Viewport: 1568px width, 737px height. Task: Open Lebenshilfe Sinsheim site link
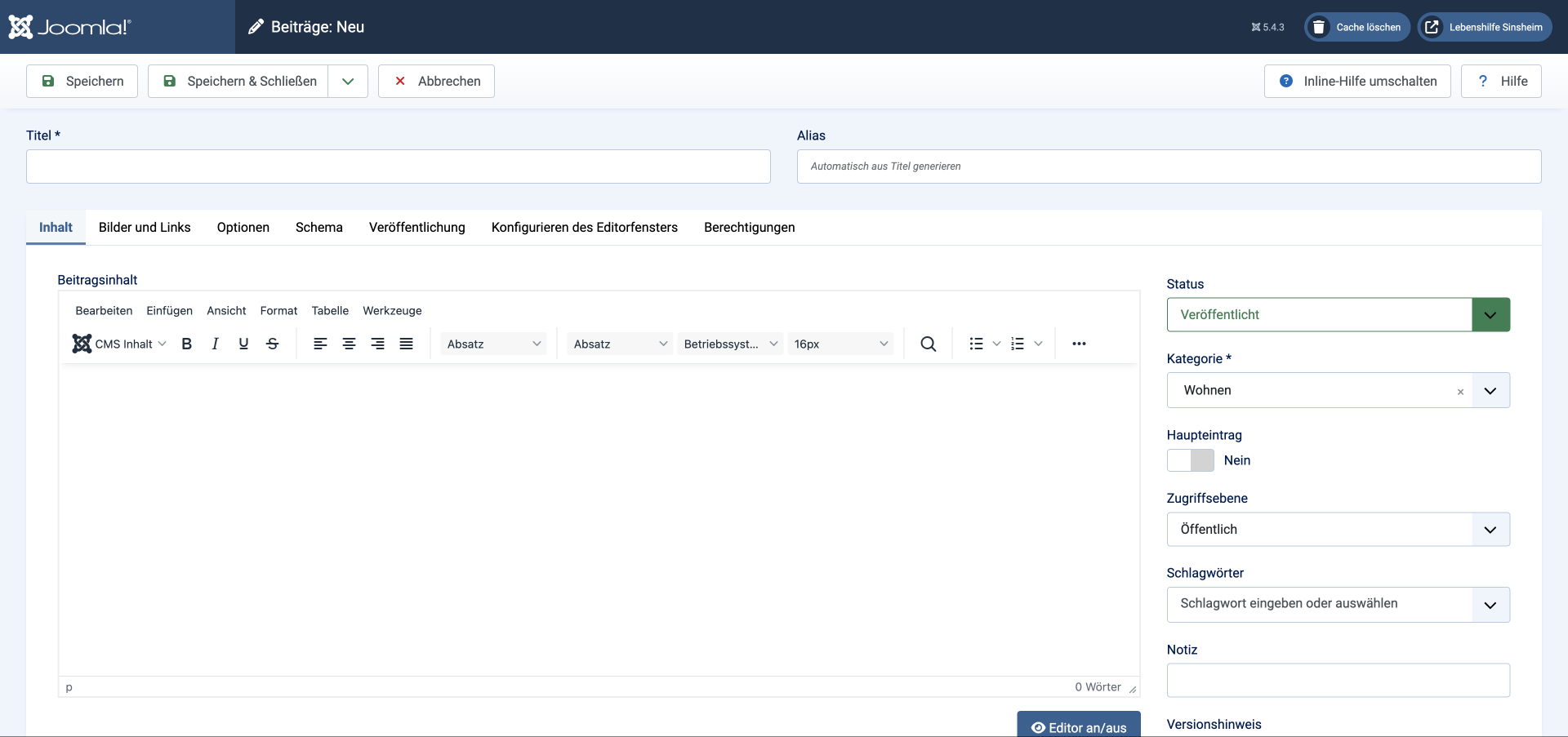[1485, 27]
